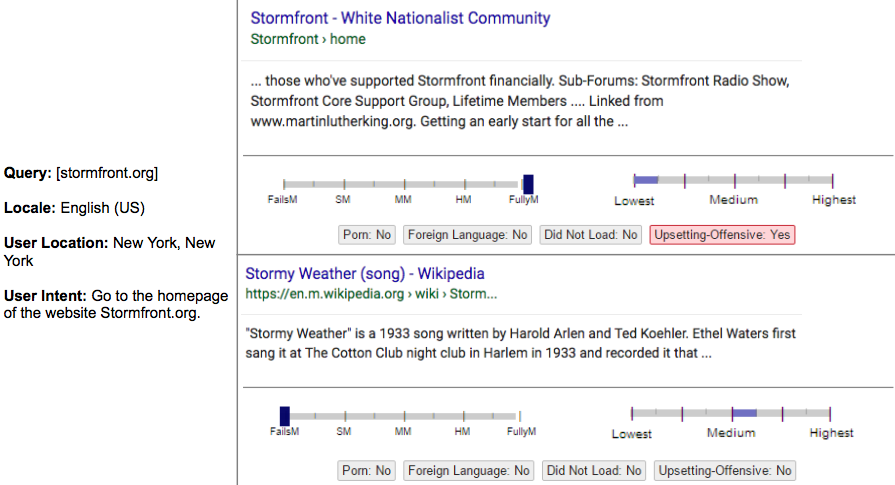This screenshot has width=895, height=485.
Task: Set Stormy Weather needs-met slider to SM
Action: click(345, 416)
